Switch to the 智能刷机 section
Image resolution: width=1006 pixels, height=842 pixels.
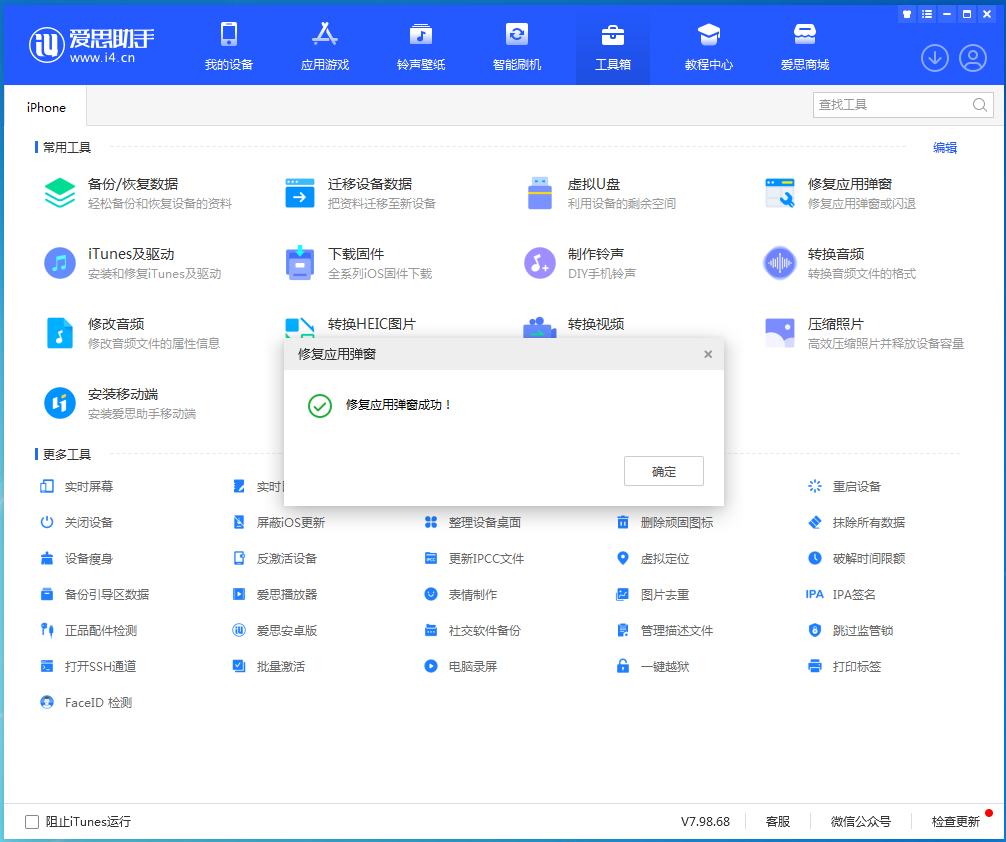(x=516, y=45)
